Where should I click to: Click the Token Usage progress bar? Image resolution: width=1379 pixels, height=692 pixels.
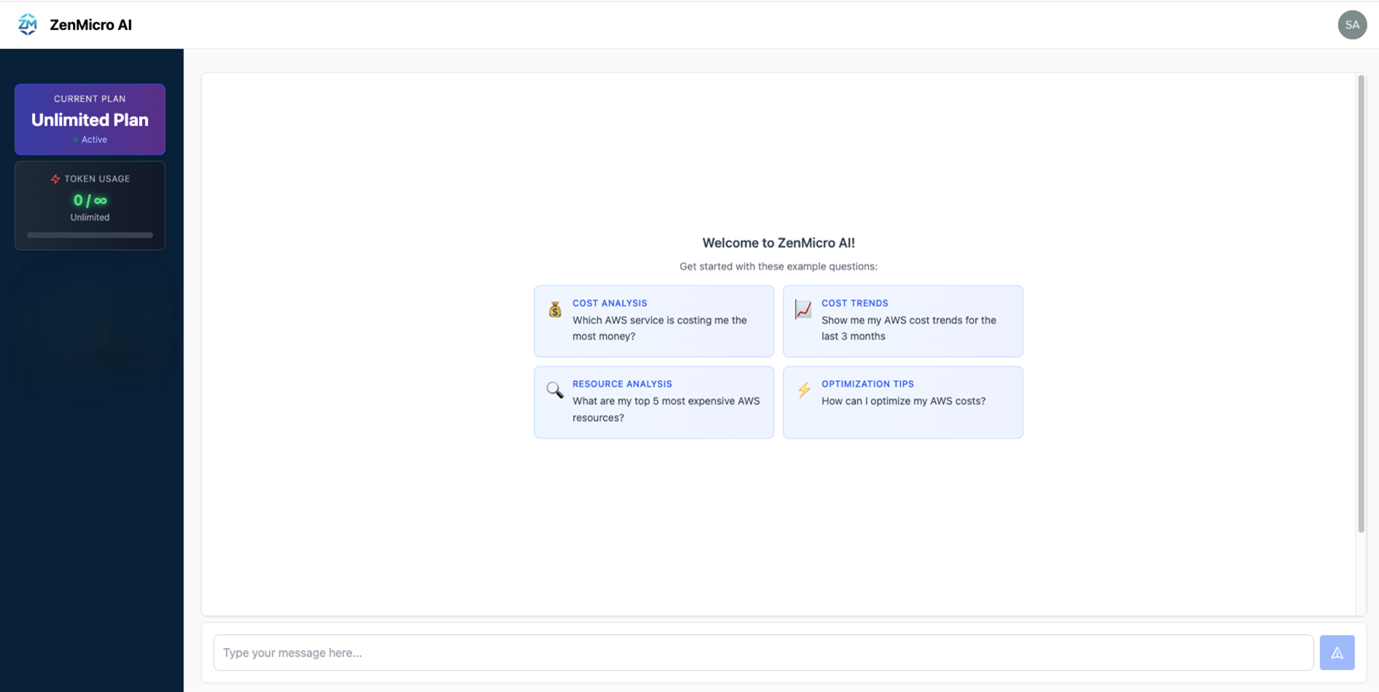point(89,234)
